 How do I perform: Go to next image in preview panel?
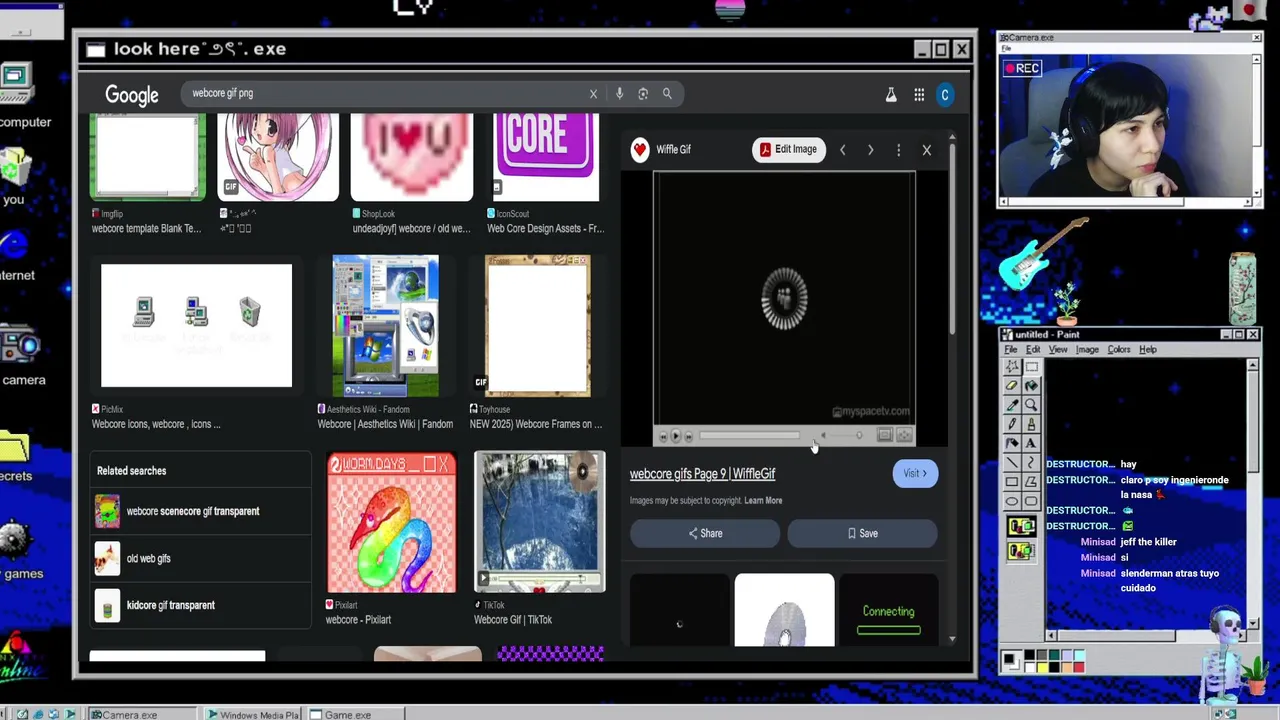click(x=870, y=150)
